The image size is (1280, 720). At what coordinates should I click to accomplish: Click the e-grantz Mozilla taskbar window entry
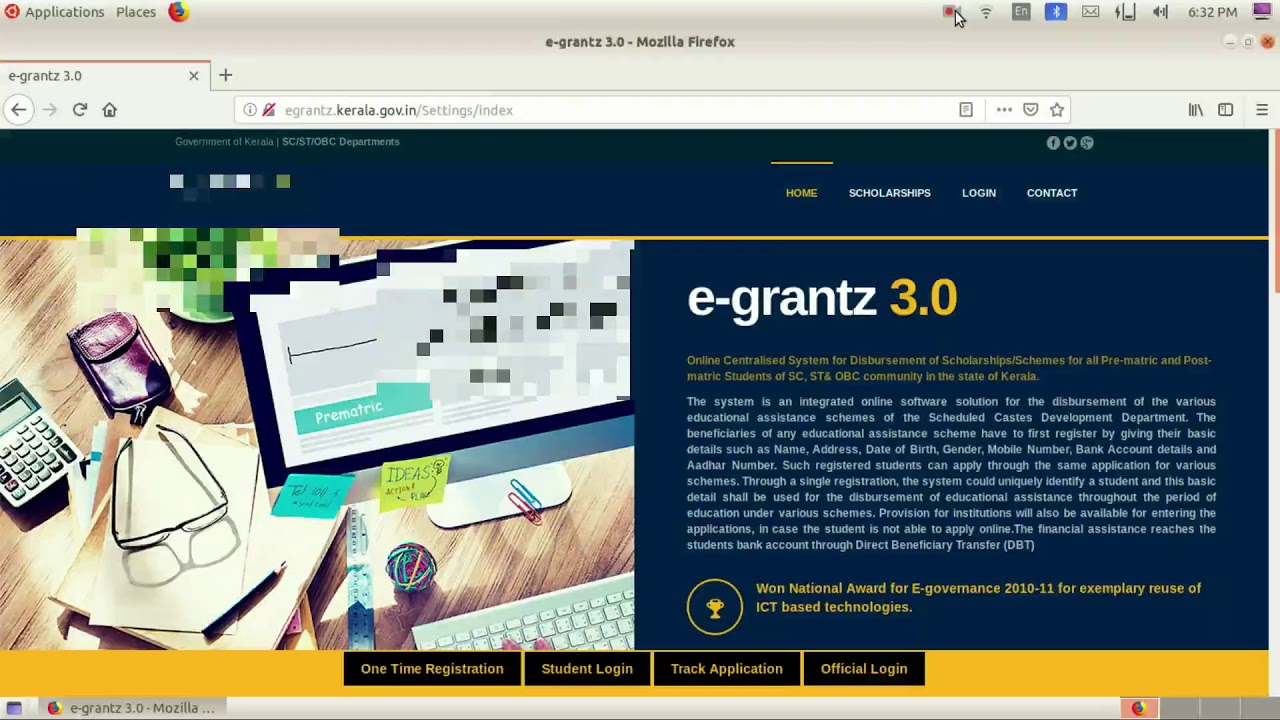[x=132, y=708]
